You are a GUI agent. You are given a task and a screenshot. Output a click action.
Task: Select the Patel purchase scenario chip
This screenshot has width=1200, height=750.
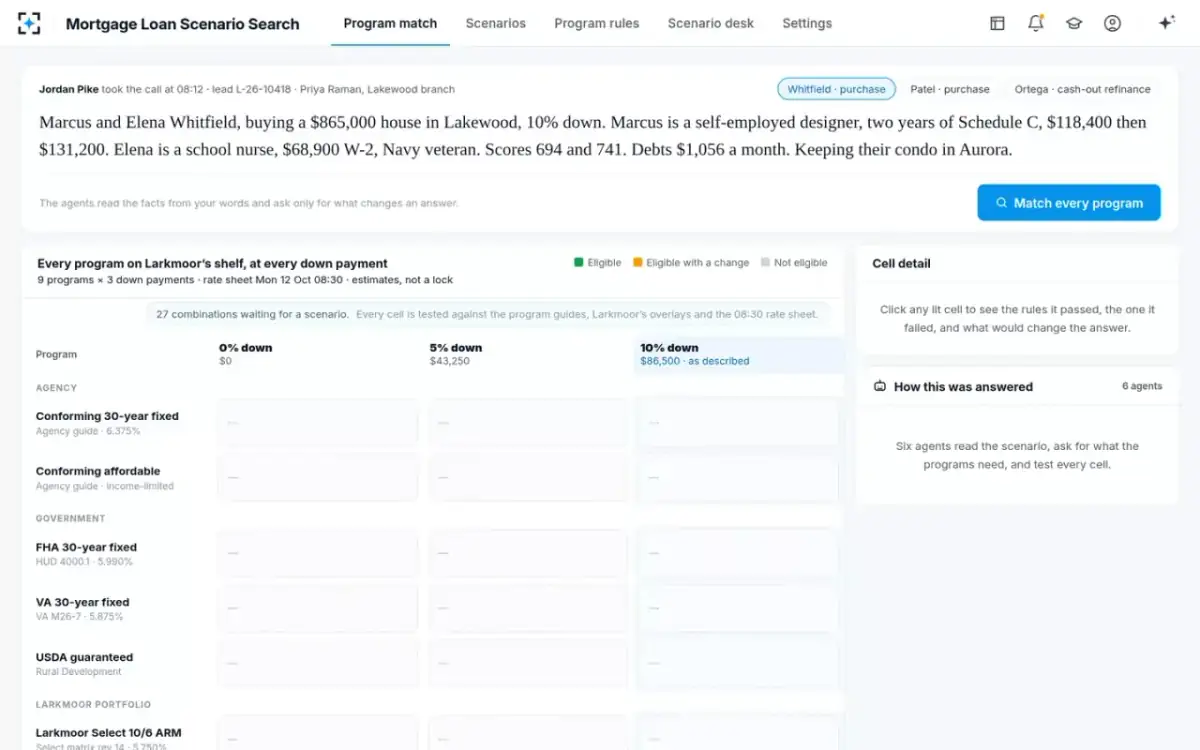click(950, 89)
